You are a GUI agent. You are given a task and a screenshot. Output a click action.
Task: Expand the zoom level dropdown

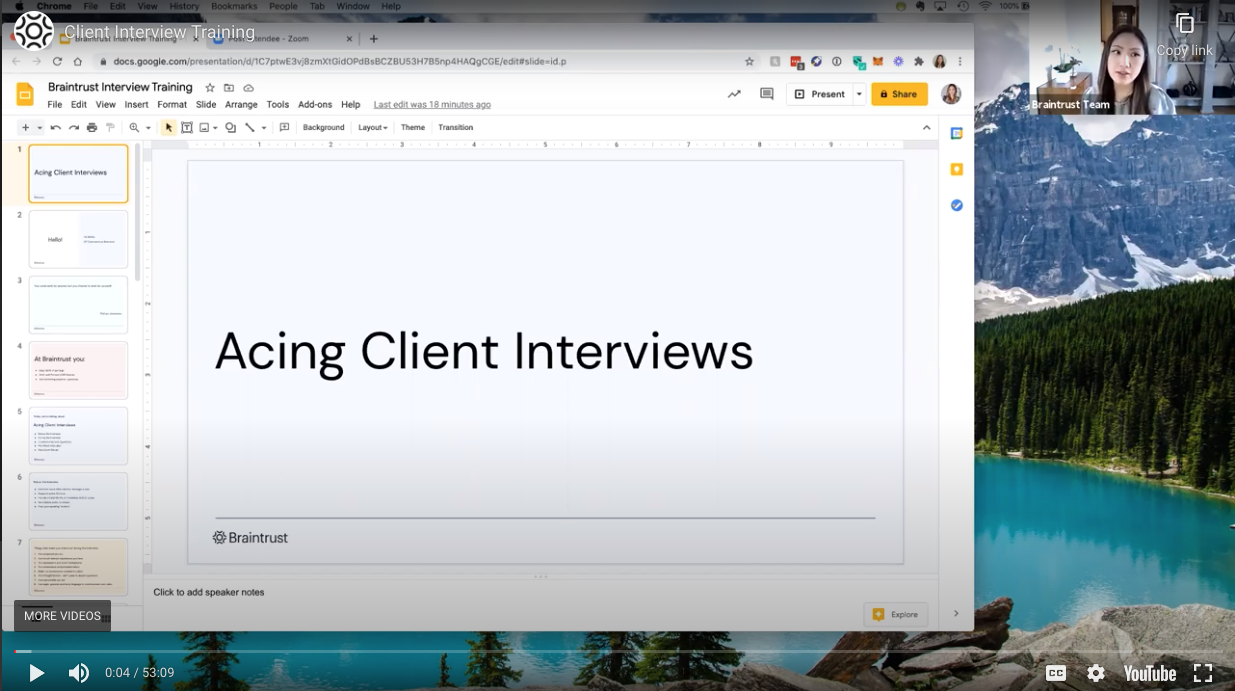pos(148,128)
